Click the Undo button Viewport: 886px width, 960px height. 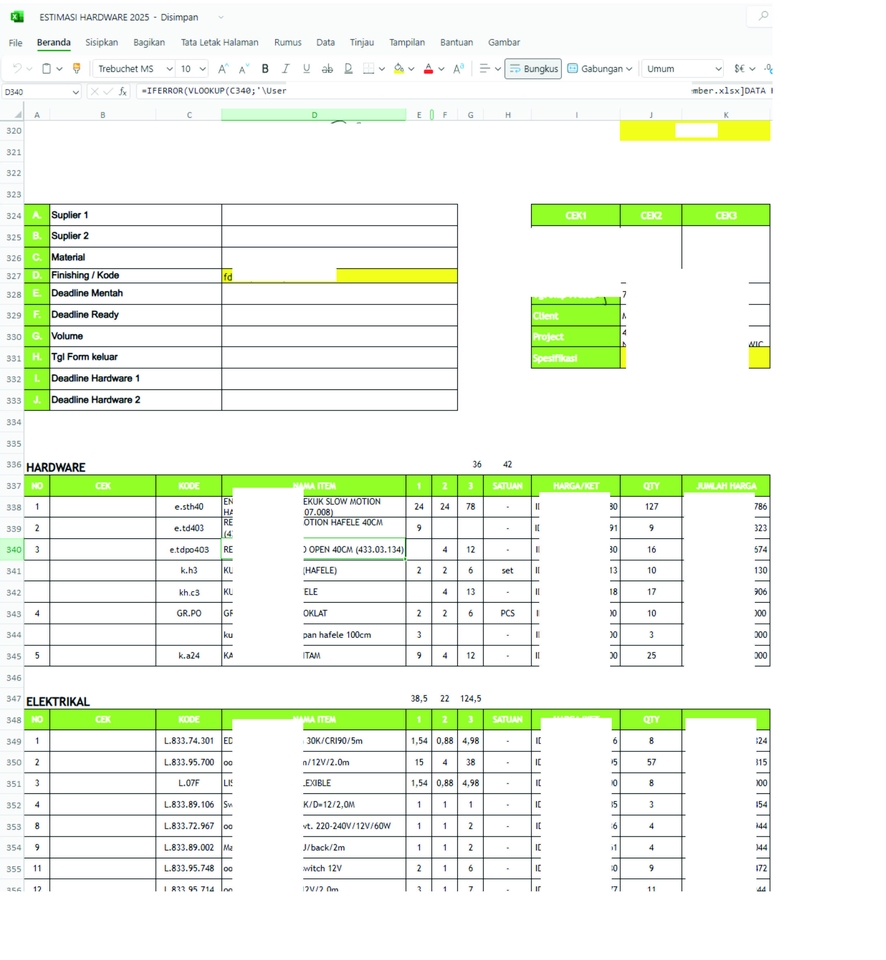coord(16,68)
